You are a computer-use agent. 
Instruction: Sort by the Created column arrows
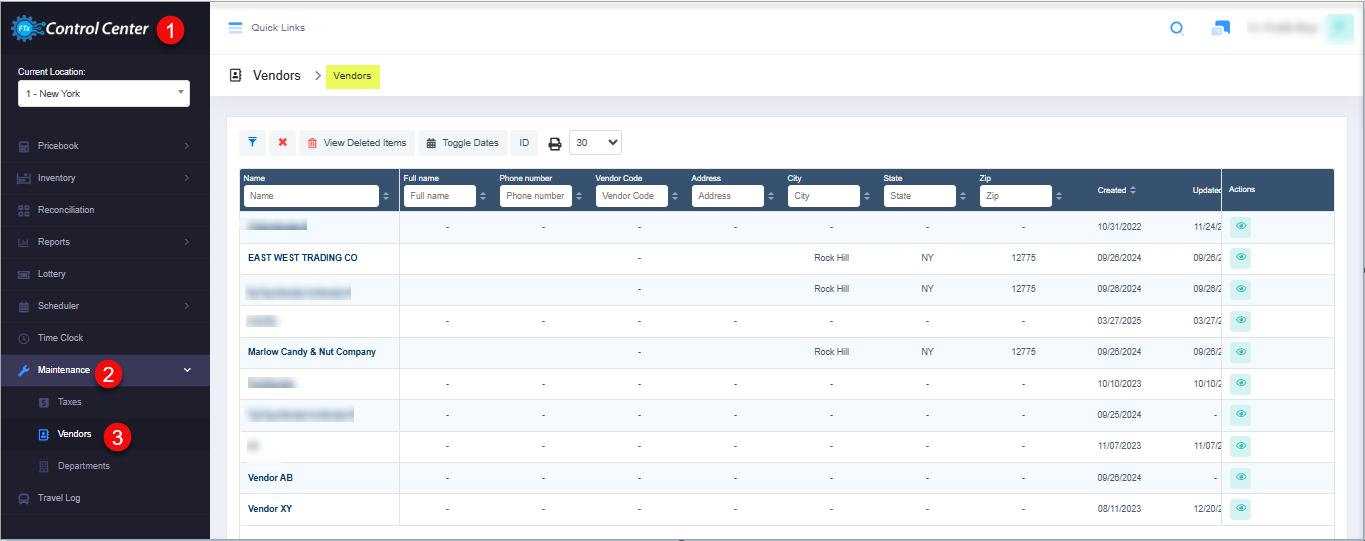click(1132, 190)
